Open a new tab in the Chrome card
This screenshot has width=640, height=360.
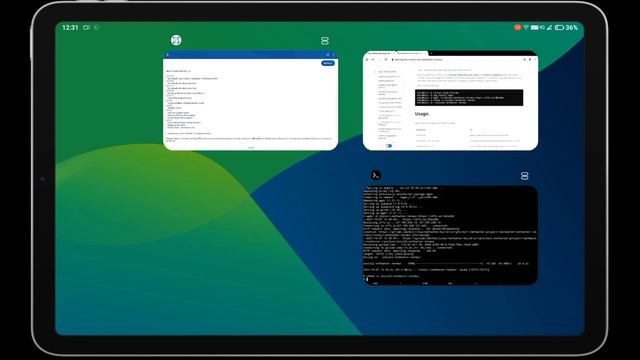(431, 53)
